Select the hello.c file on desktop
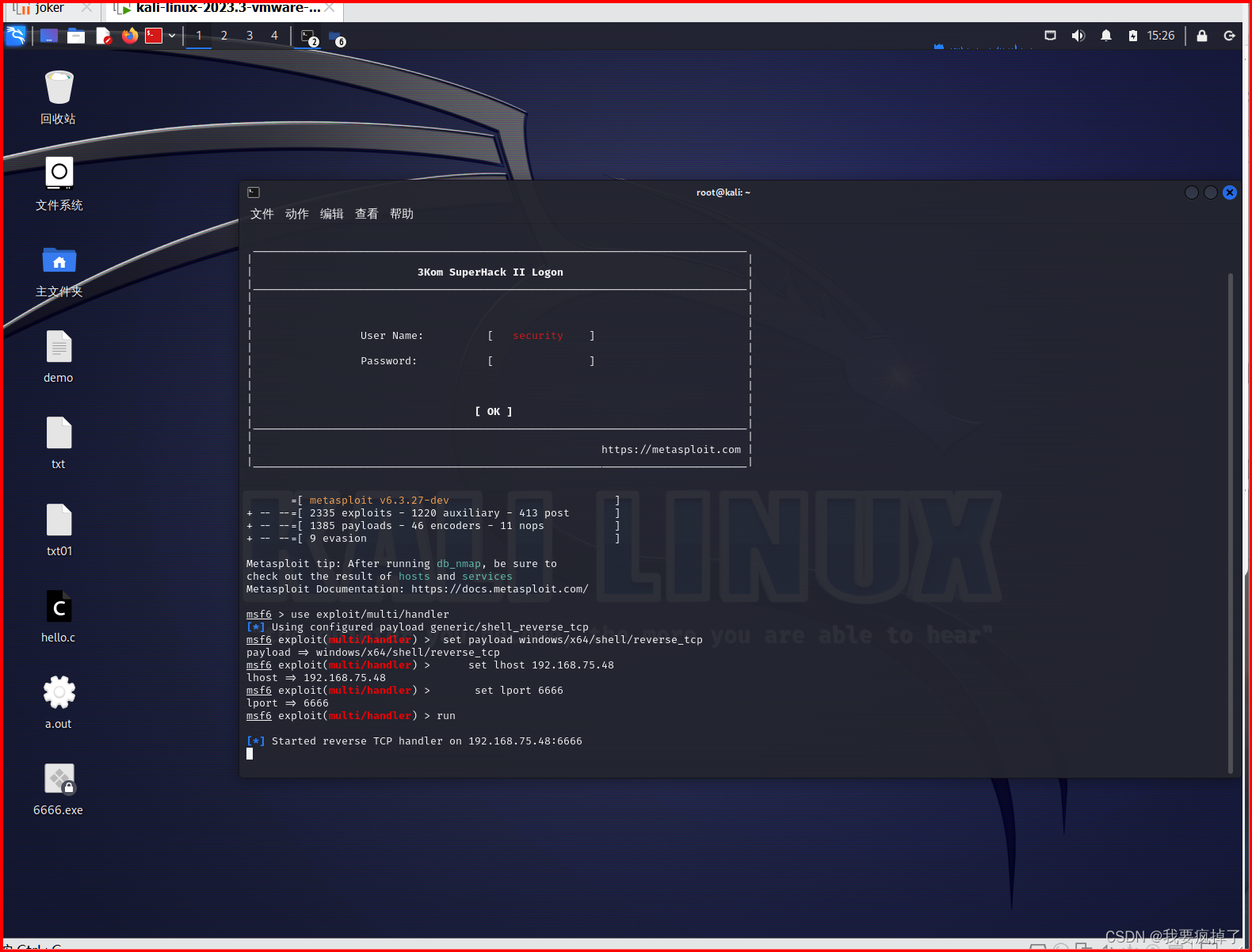The width and height of the screenshot is (1252, 952). (x=59, y=617)
